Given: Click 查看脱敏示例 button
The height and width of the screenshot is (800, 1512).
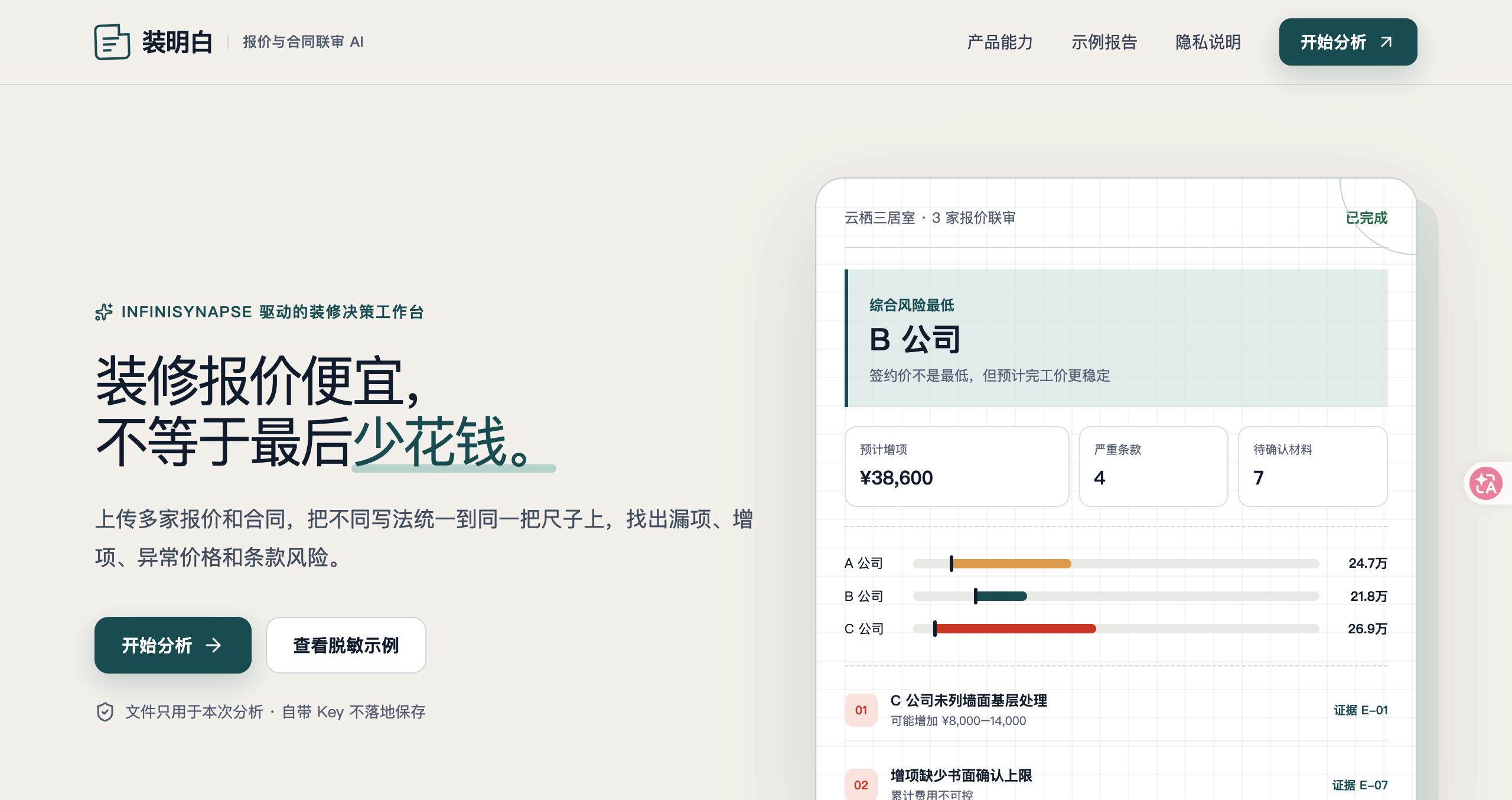Looking at the screenshot, I should [346, 645].
